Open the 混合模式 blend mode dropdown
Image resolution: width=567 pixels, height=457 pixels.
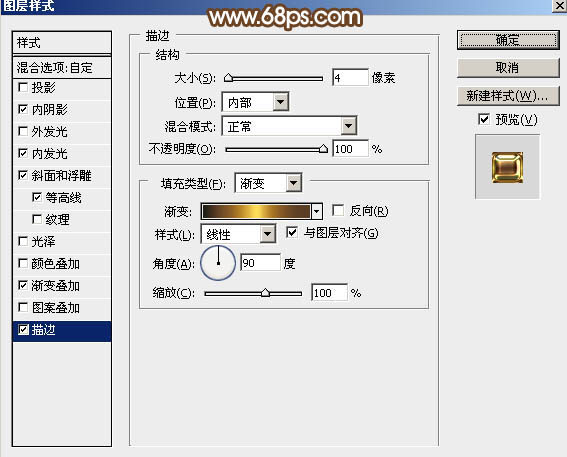289,126
